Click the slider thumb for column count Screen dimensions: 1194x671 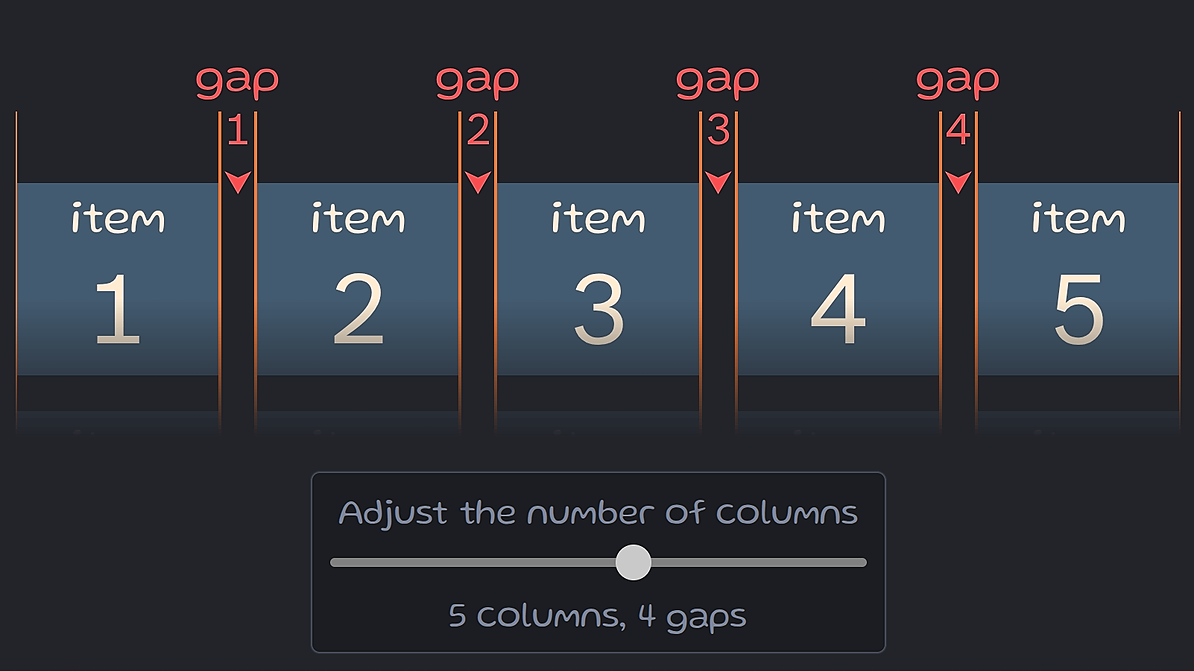coord(633,562)
